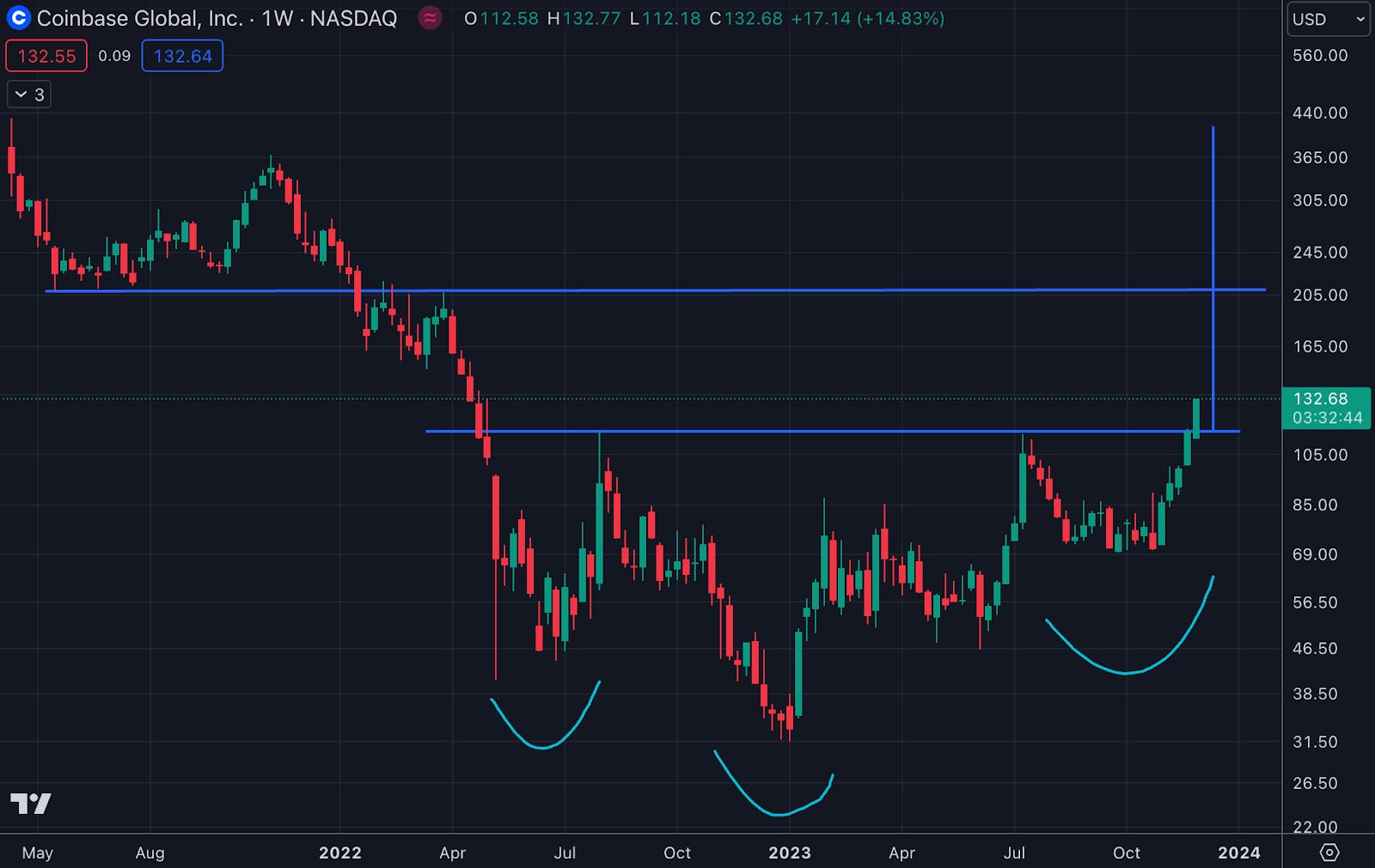Open chart settings via hexagon icon
This screenshot has height=868, width=1375.
click(x=1330, y=853)
